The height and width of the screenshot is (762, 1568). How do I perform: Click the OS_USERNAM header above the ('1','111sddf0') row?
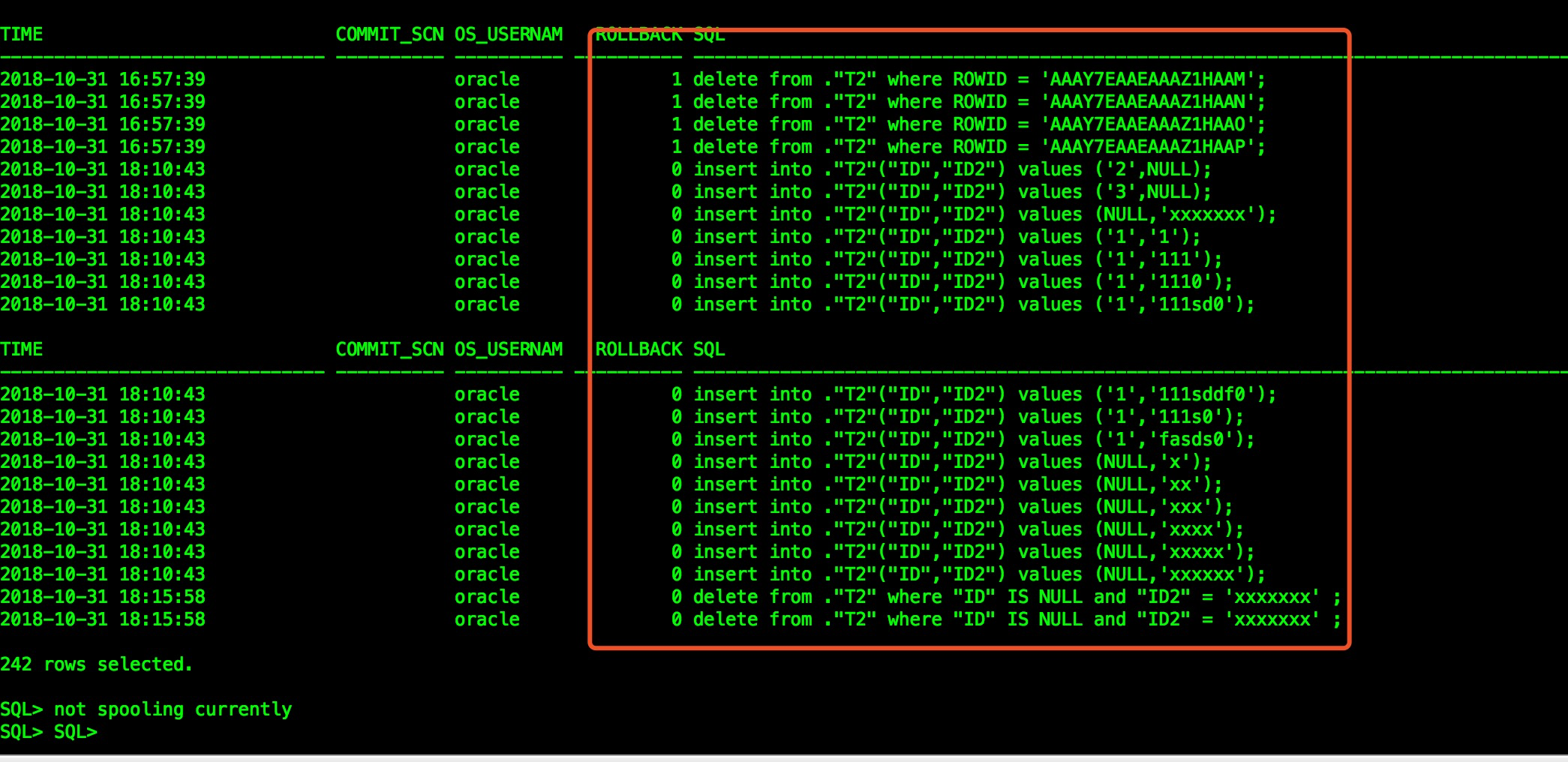click(509, 349)
